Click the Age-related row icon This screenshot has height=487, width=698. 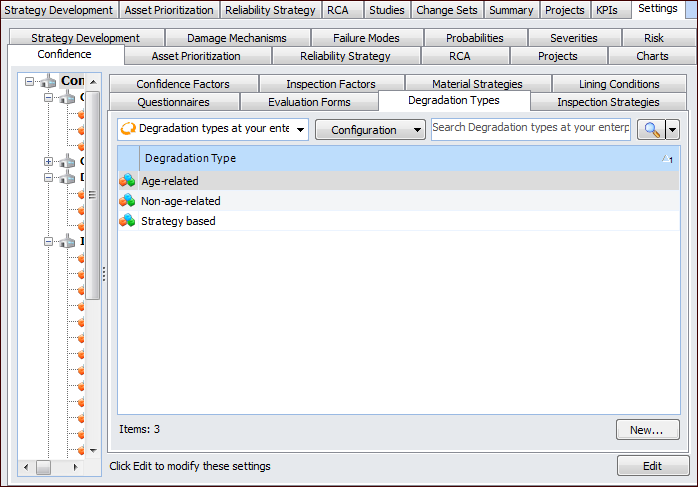pyautogui.click(x=127, y=181)
